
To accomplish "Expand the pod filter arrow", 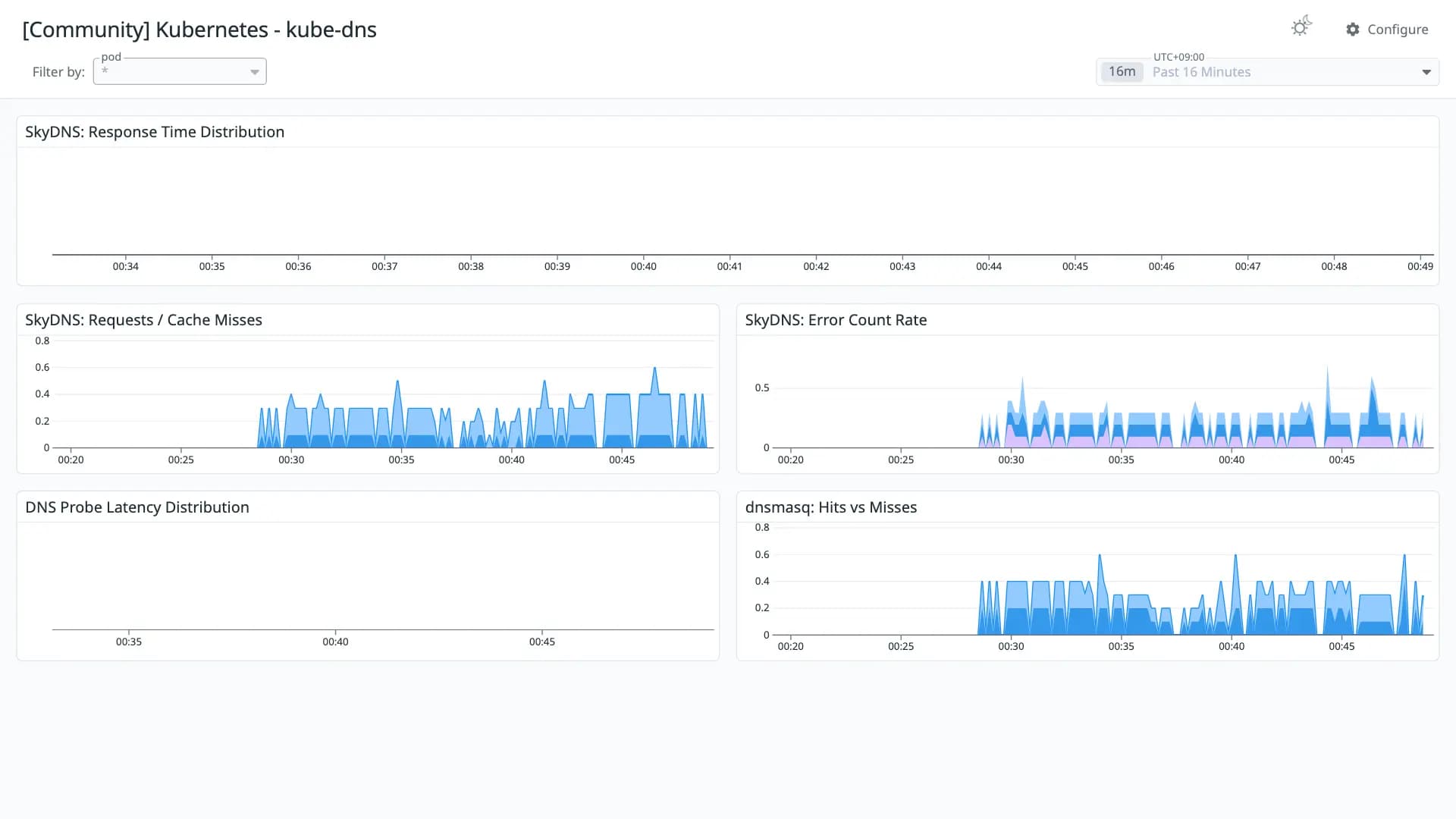I will pos(255,72).
